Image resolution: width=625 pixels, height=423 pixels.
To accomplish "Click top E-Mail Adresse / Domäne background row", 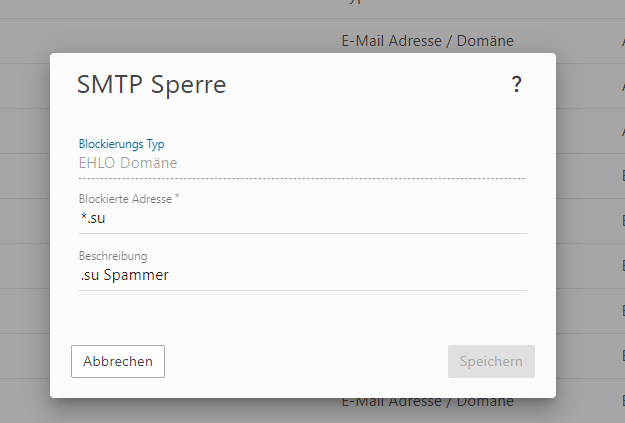I will (427, 41).
